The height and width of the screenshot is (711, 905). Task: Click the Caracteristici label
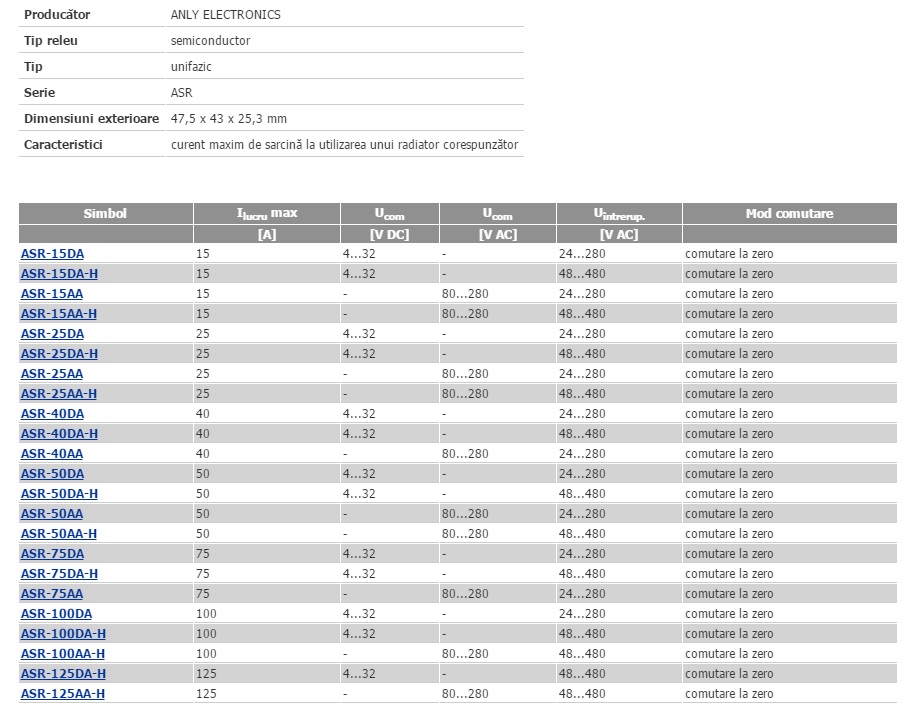click(x=63, y=145)
